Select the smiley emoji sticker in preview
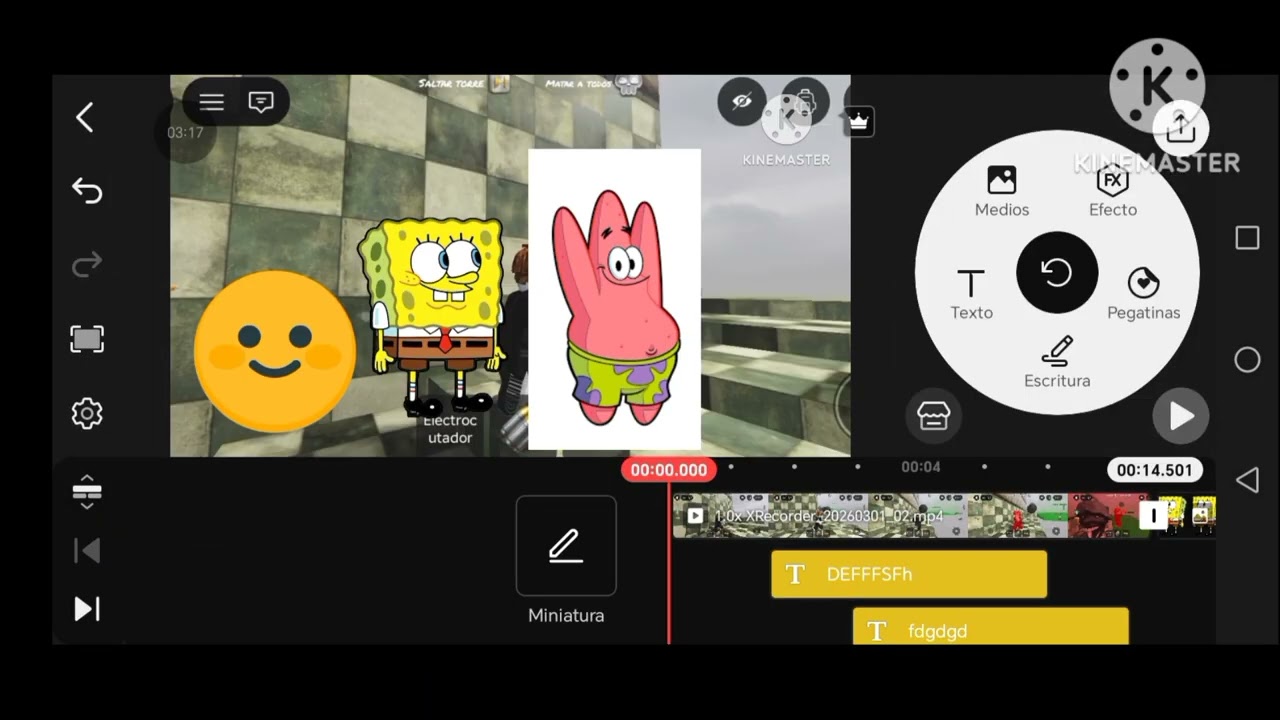Image resolution: width=1280 pixels, height=720 pixels. 274,351
